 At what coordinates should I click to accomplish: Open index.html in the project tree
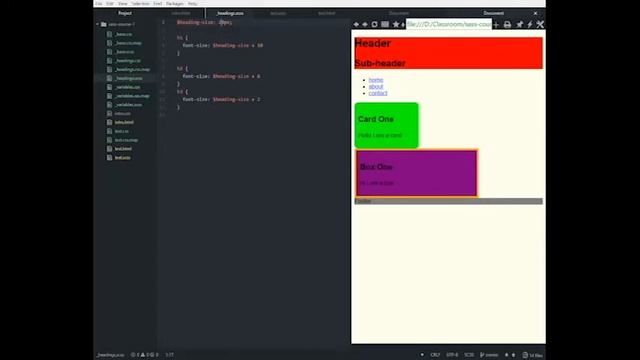coord(124,122)
